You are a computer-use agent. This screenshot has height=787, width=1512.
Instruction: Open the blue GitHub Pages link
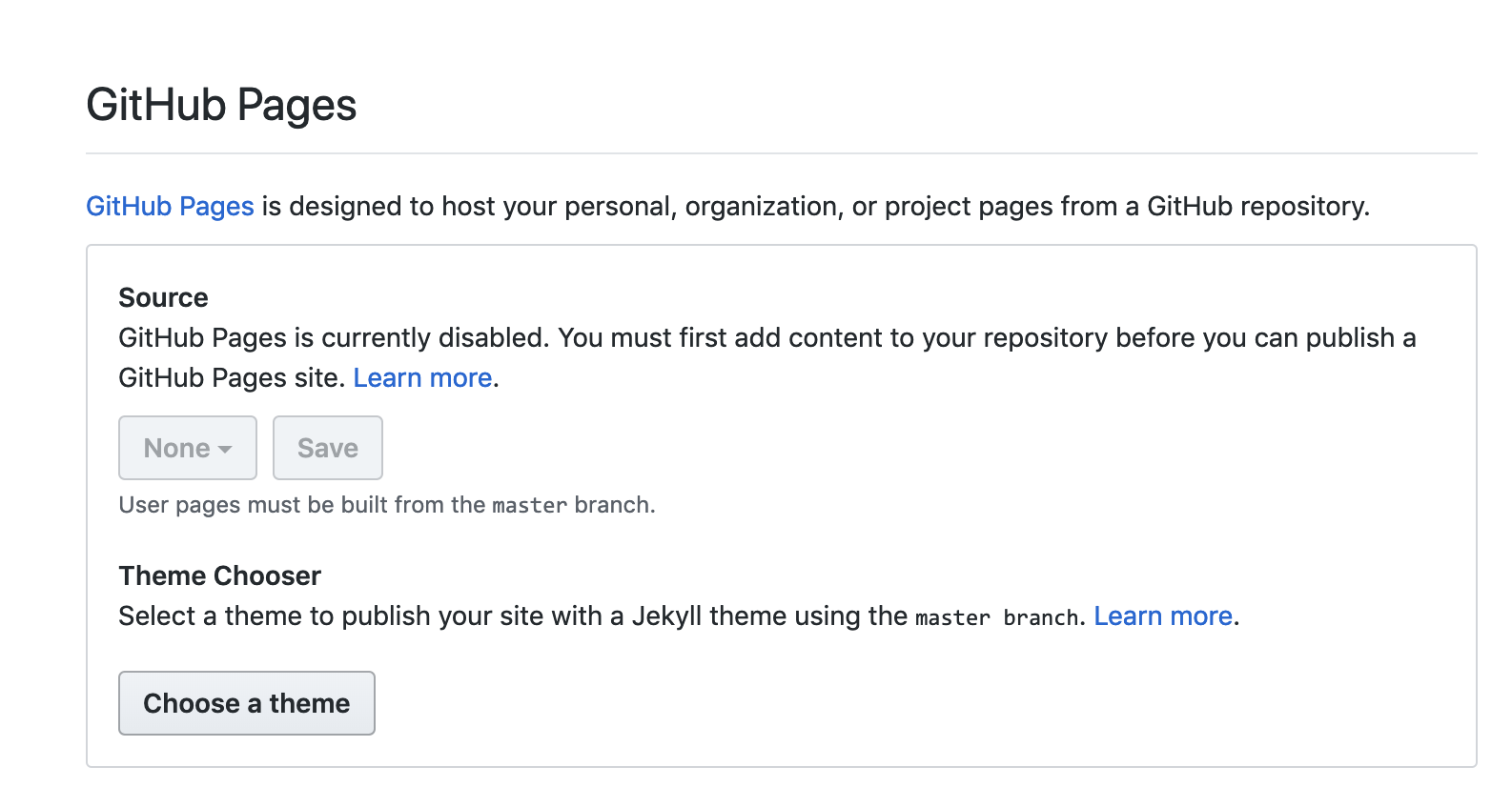[x=170, y=206]
